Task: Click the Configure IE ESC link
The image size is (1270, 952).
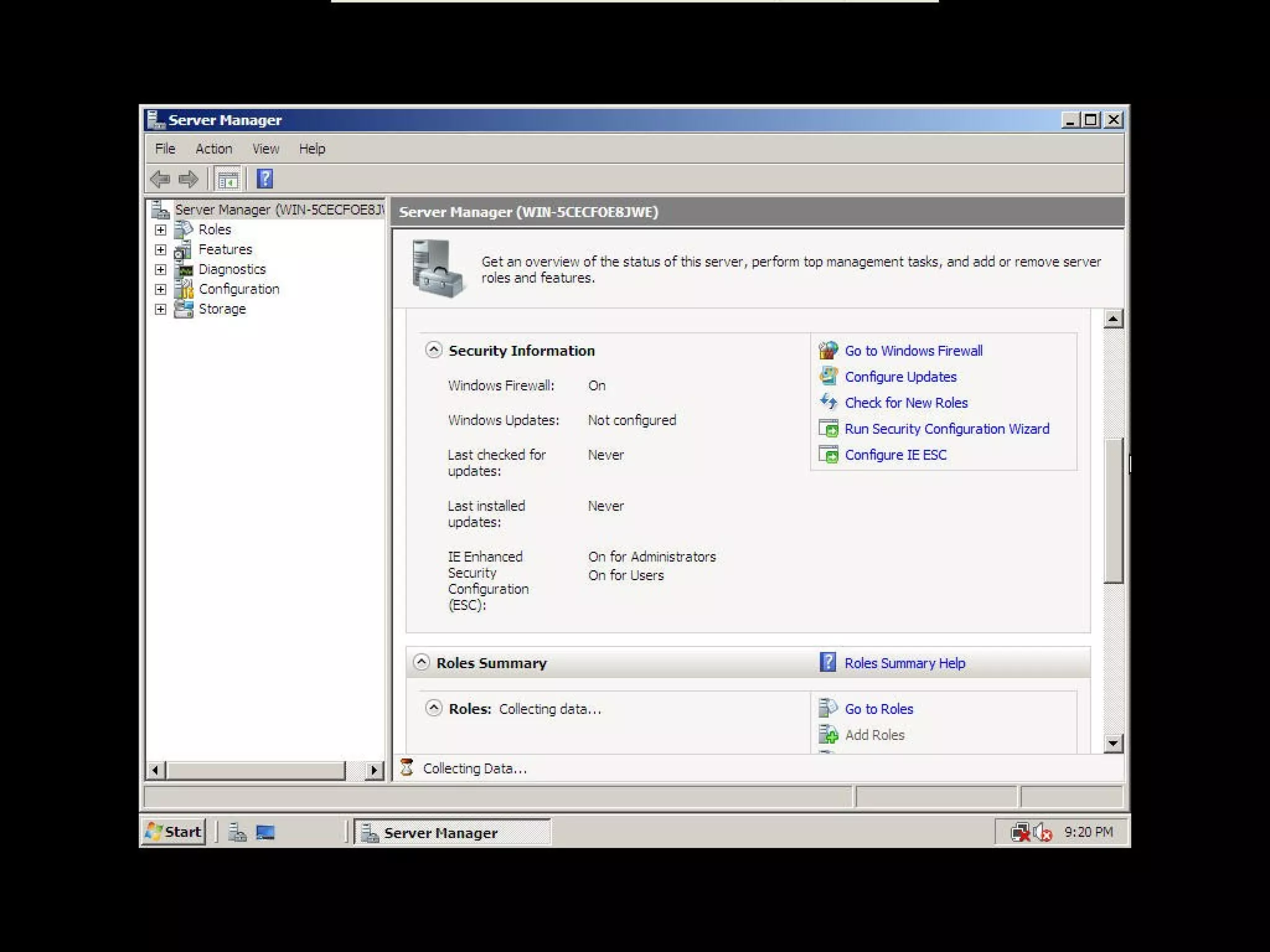Action: tap(895, 455)
